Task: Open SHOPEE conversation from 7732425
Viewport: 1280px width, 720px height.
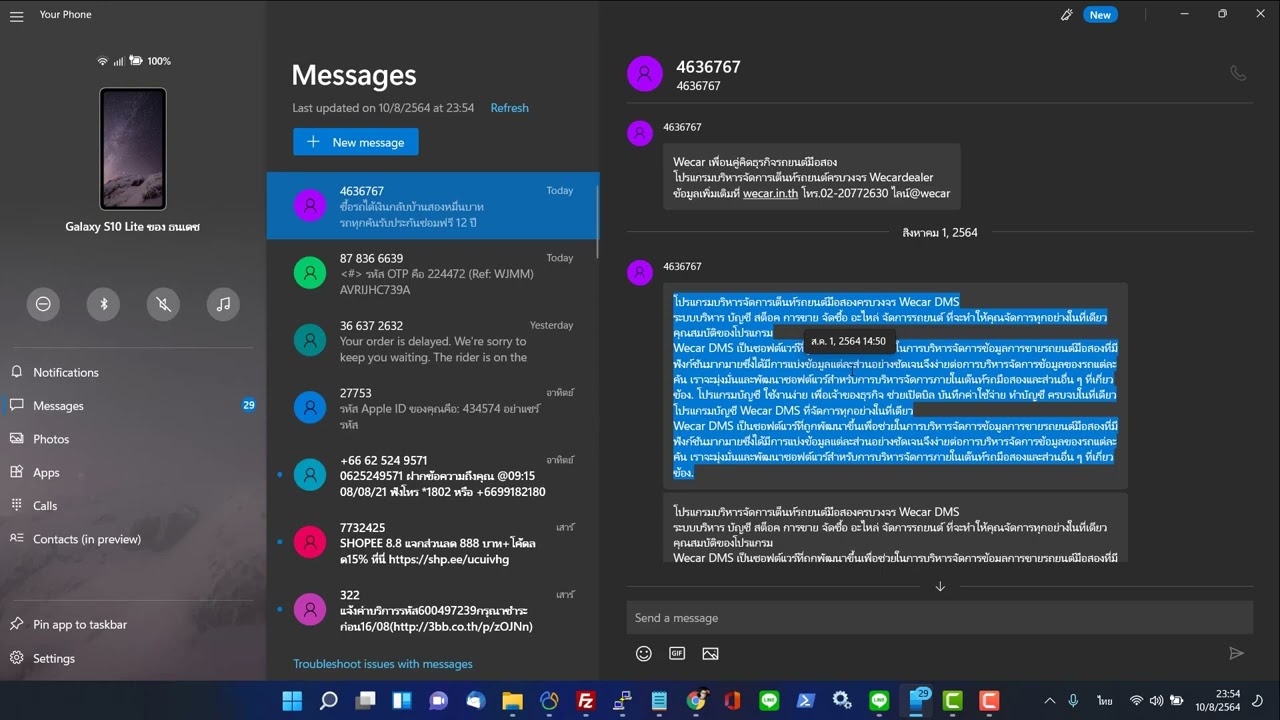Action: coord(432,542)
